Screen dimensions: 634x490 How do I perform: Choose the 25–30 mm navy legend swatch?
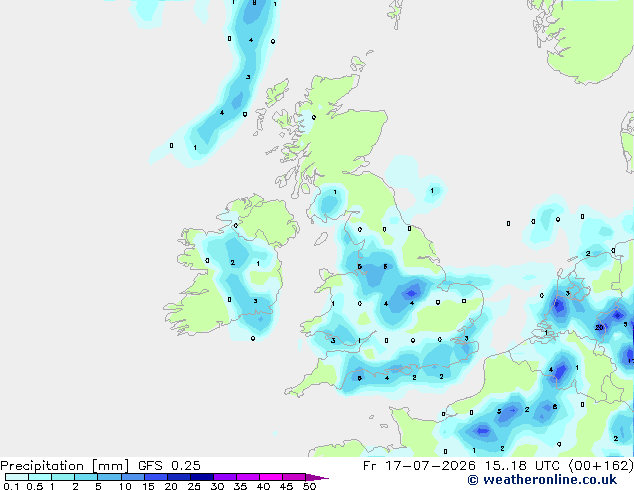click(x=201, y=477)
